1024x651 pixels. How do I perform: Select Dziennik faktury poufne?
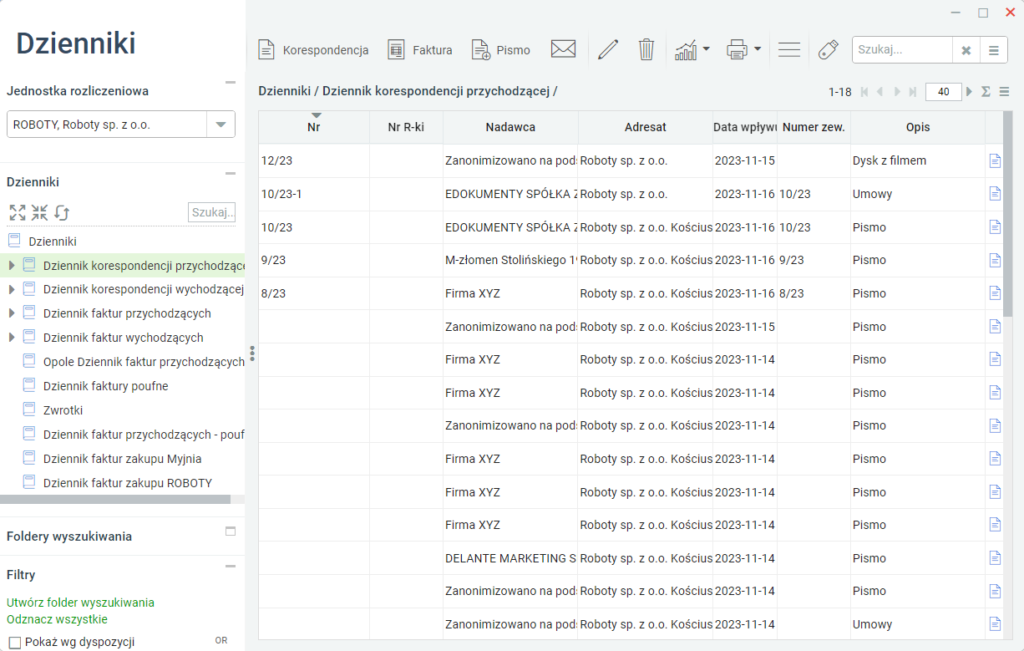[x=105, y=386]
